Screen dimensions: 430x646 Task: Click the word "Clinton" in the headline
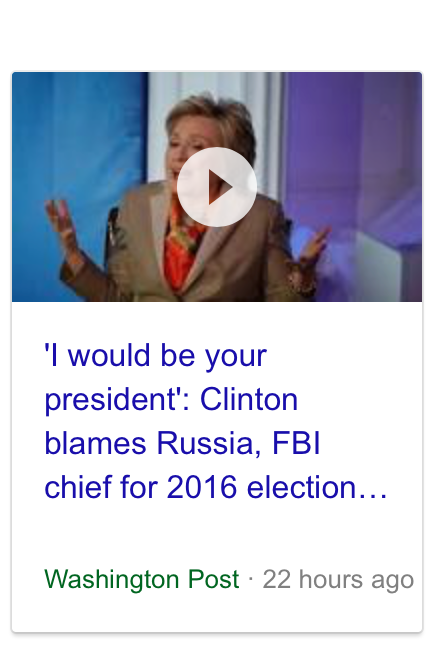(249, 400)
